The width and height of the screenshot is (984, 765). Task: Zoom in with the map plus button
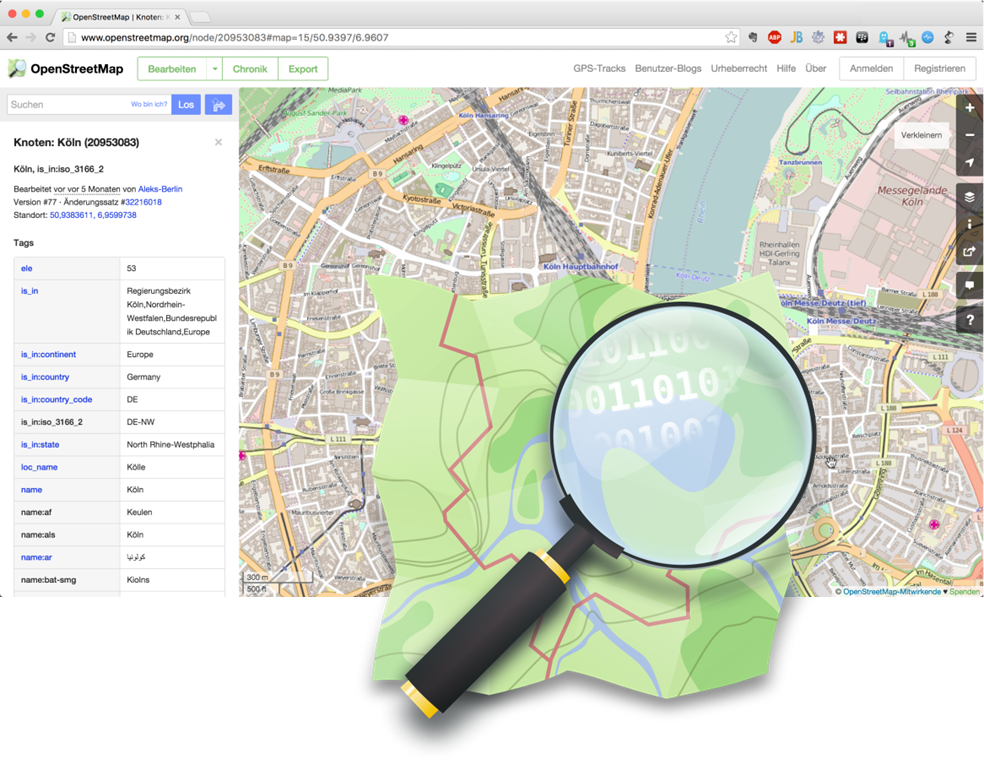tap(970, 108)
